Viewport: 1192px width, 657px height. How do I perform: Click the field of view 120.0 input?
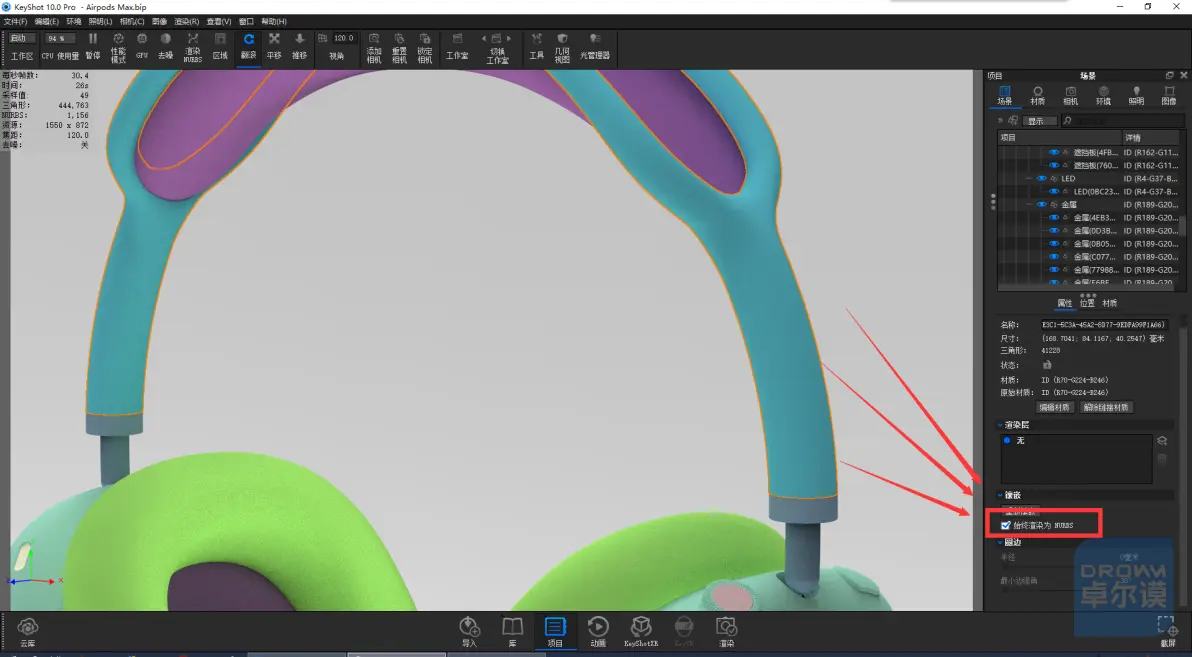pos(344,38)
